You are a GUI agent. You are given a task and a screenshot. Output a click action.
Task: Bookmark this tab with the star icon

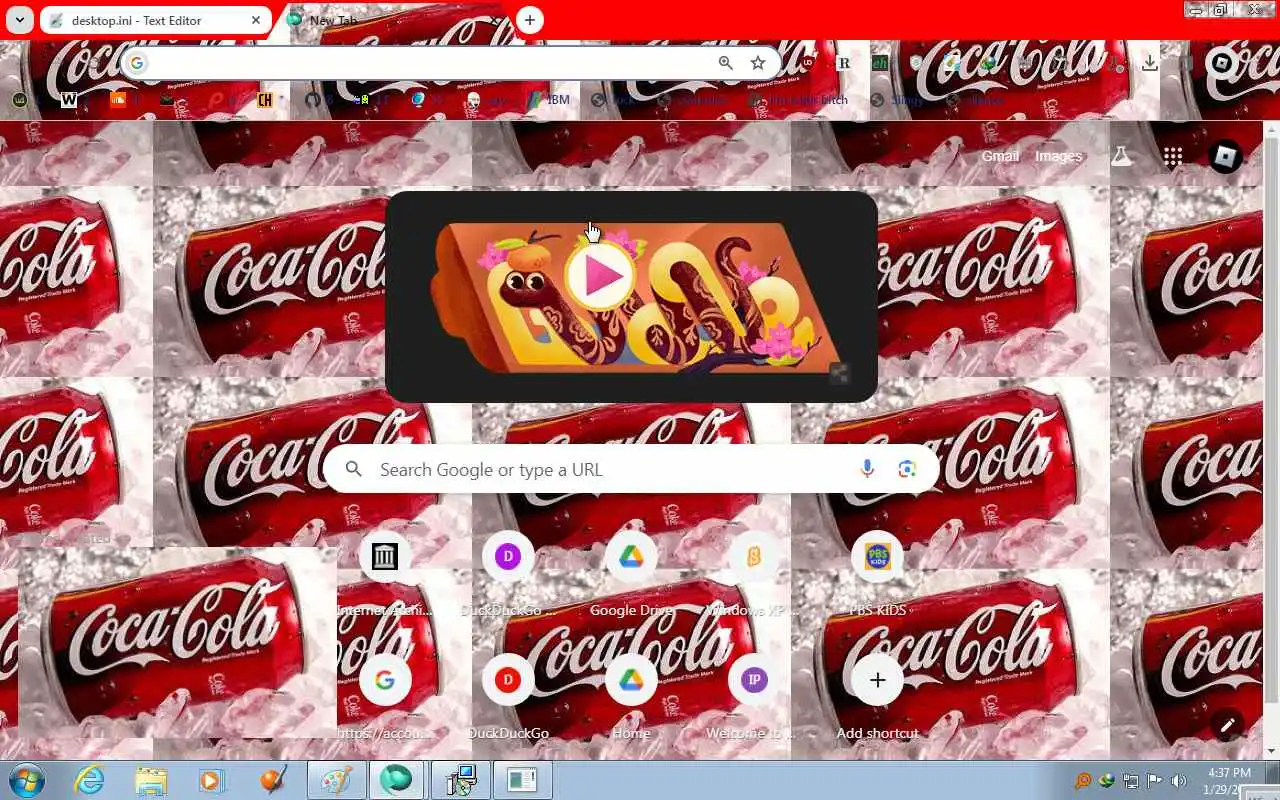pos(758,63)
